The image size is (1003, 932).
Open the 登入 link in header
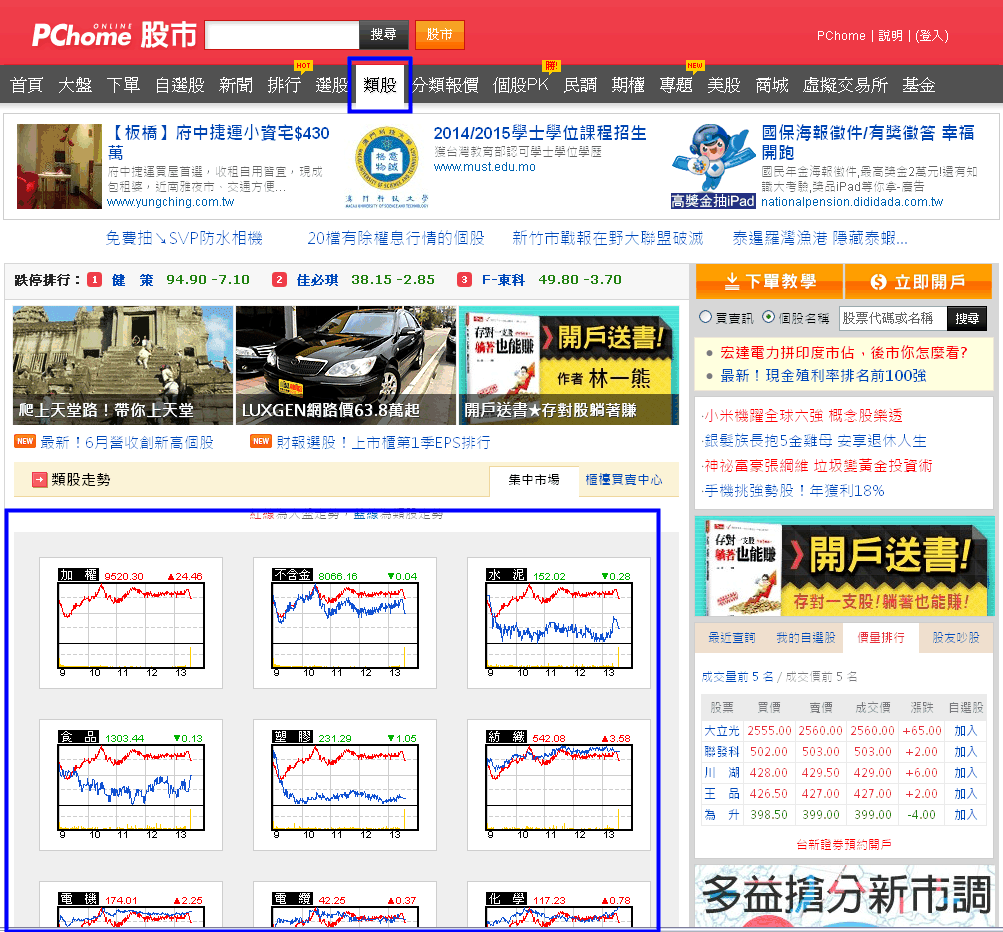coord(931,36)
